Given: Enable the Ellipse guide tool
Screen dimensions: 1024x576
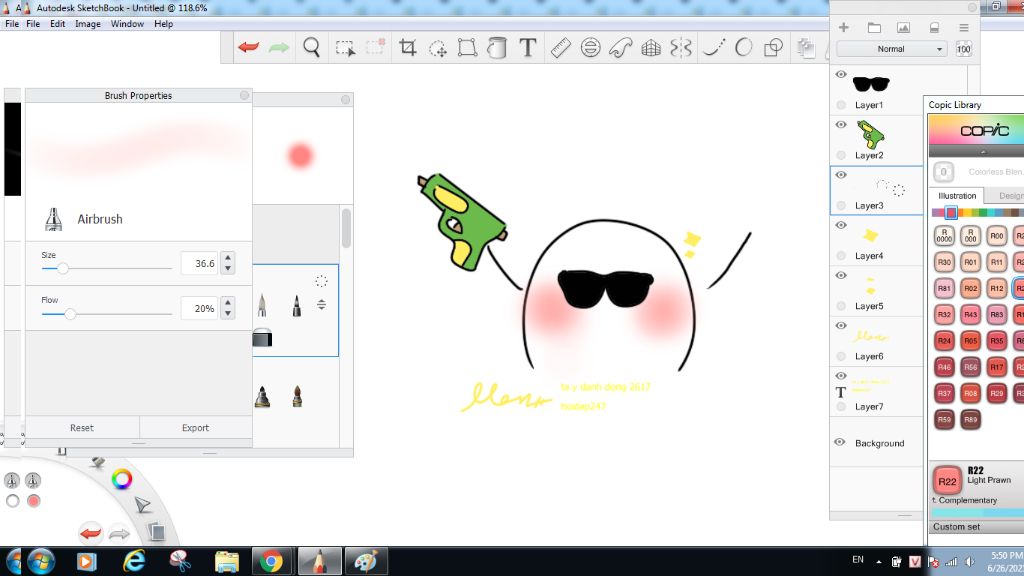Looking at the screenshot, I should 590,48.
